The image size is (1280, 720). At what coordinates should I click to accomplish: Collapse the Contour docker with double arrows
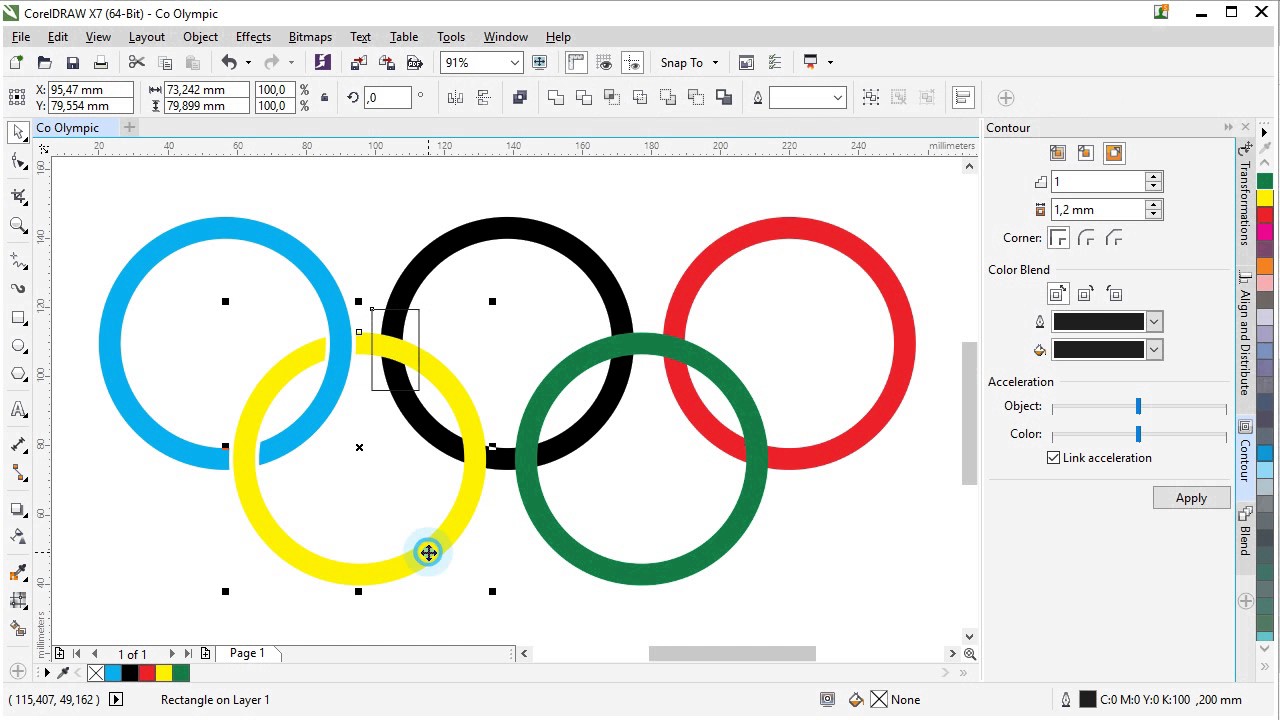pos(1228,127)
